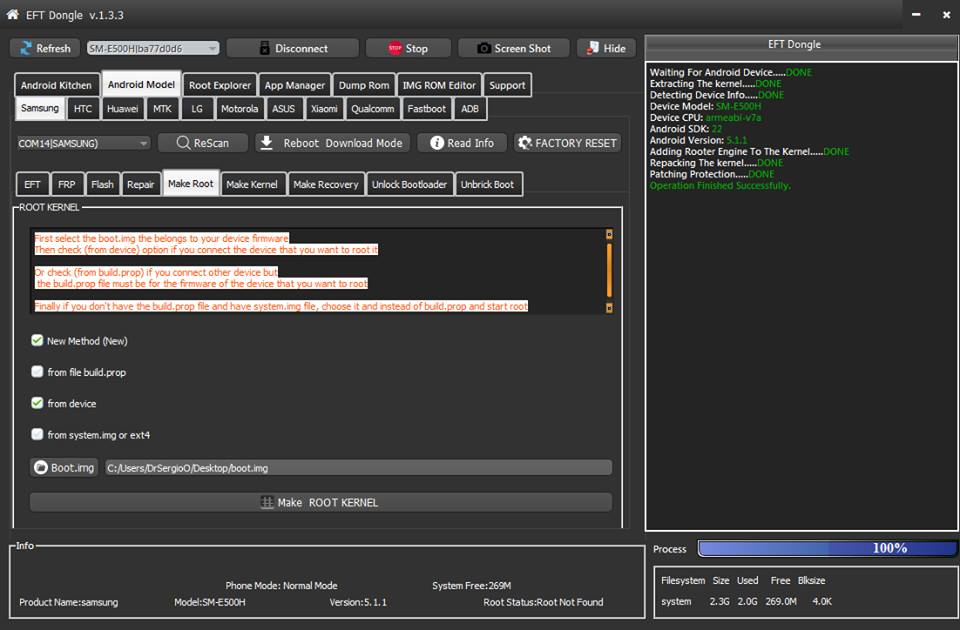Open the Unlock Bootloader sub-tab
The height and width of the screenshot is (630, 960).
click(x=409, y=184)
